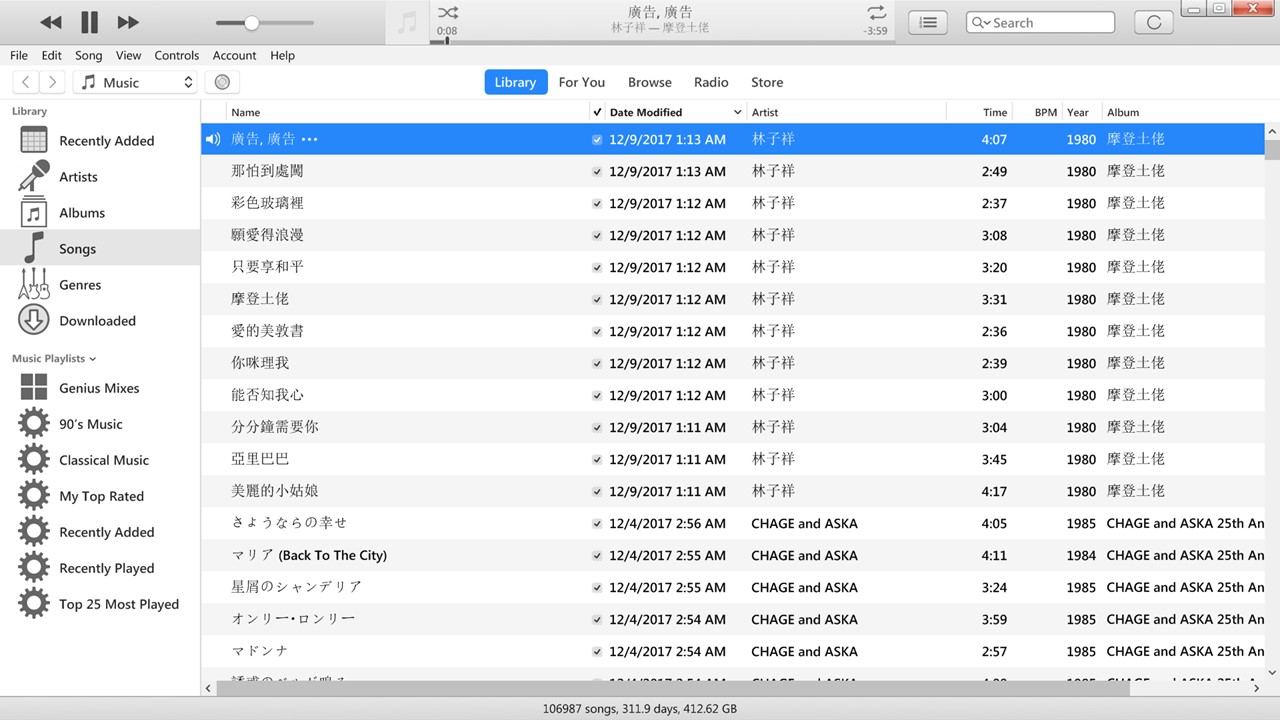Click the song playback progress bar
Screen dimensions: 1280x720
pos(660,42)
